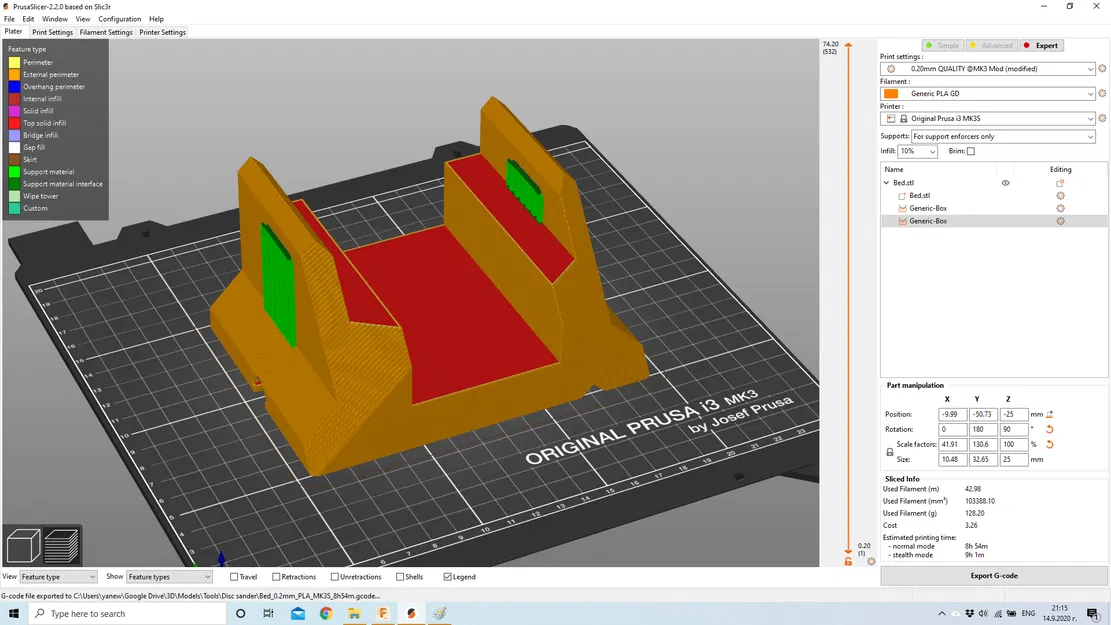Select the Bed.stl child part row

click(x=993, y=196)
